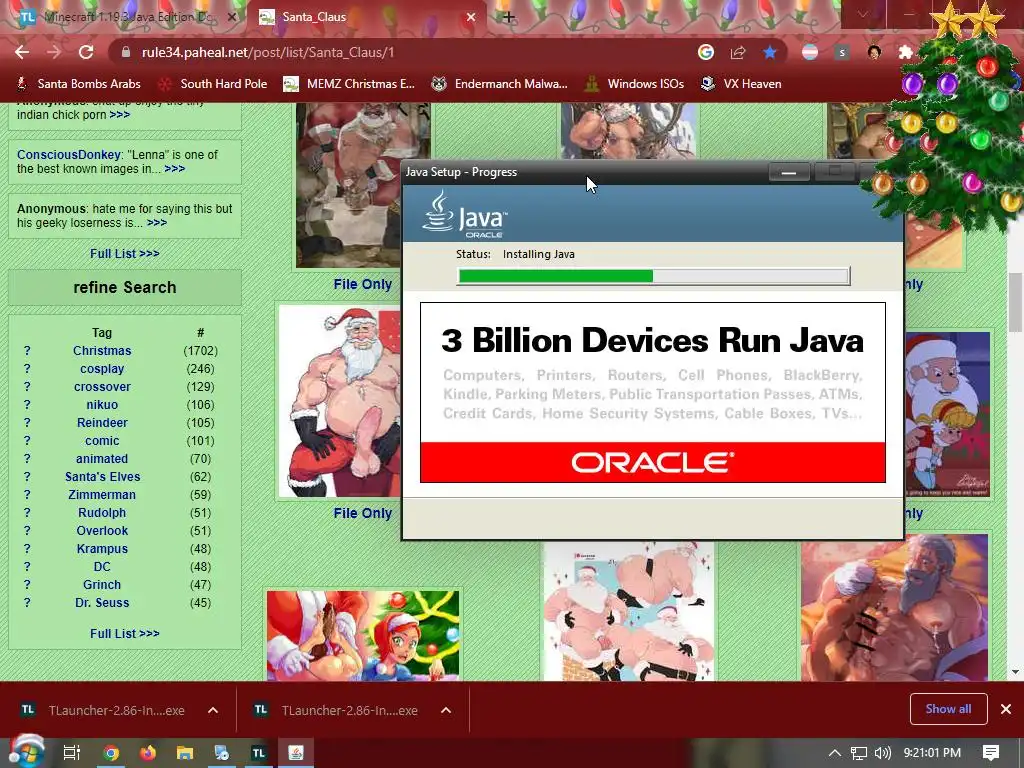Open the MEMZ Christmas bookmark
Image resolution: width=1024 pixels, height=768 pixels.
(349, 84)
